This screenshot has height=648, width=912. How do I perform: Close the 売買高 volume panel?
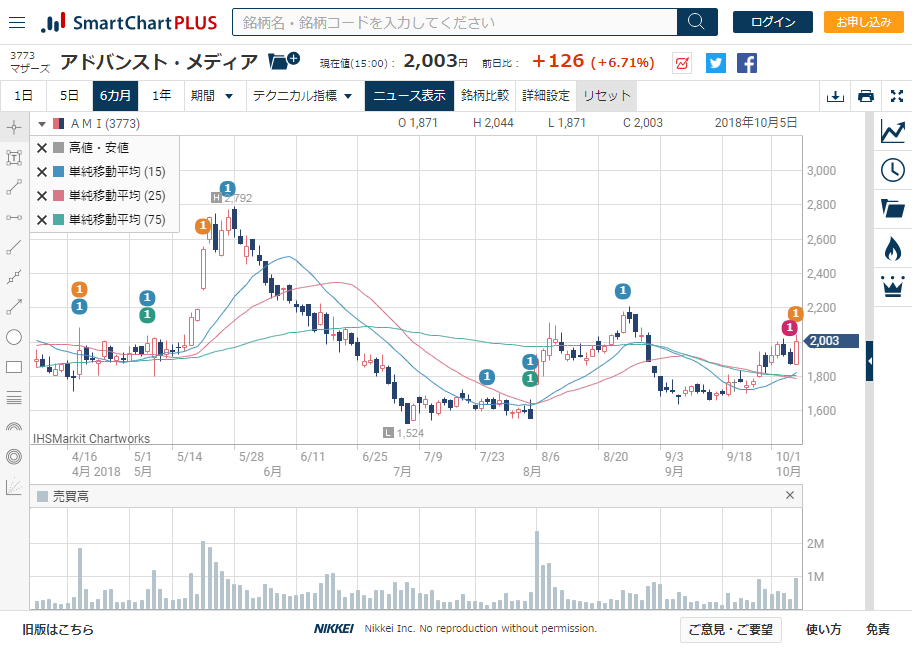789,495
